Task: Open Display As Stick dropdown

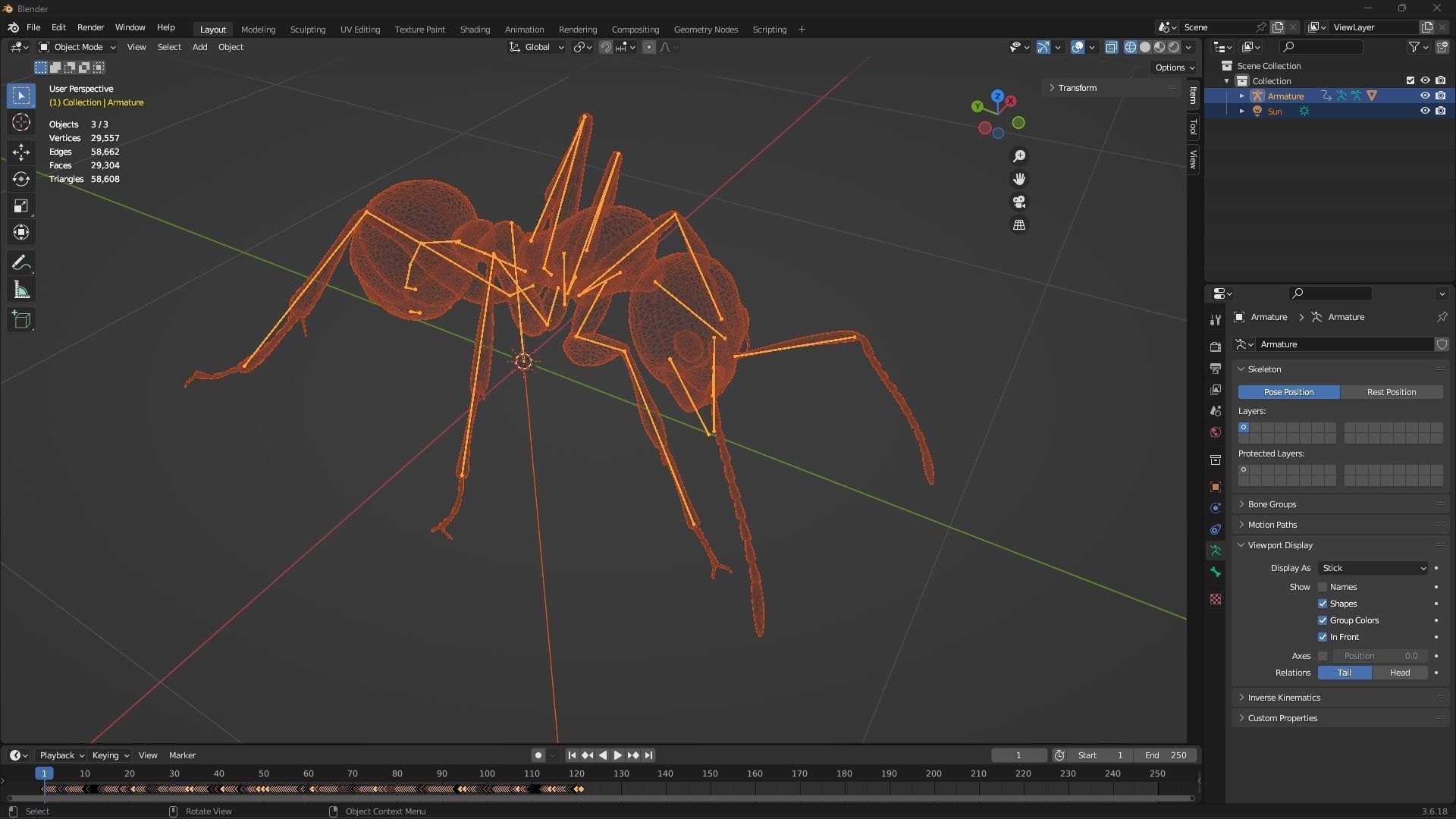Action: tap(1373, 568)
